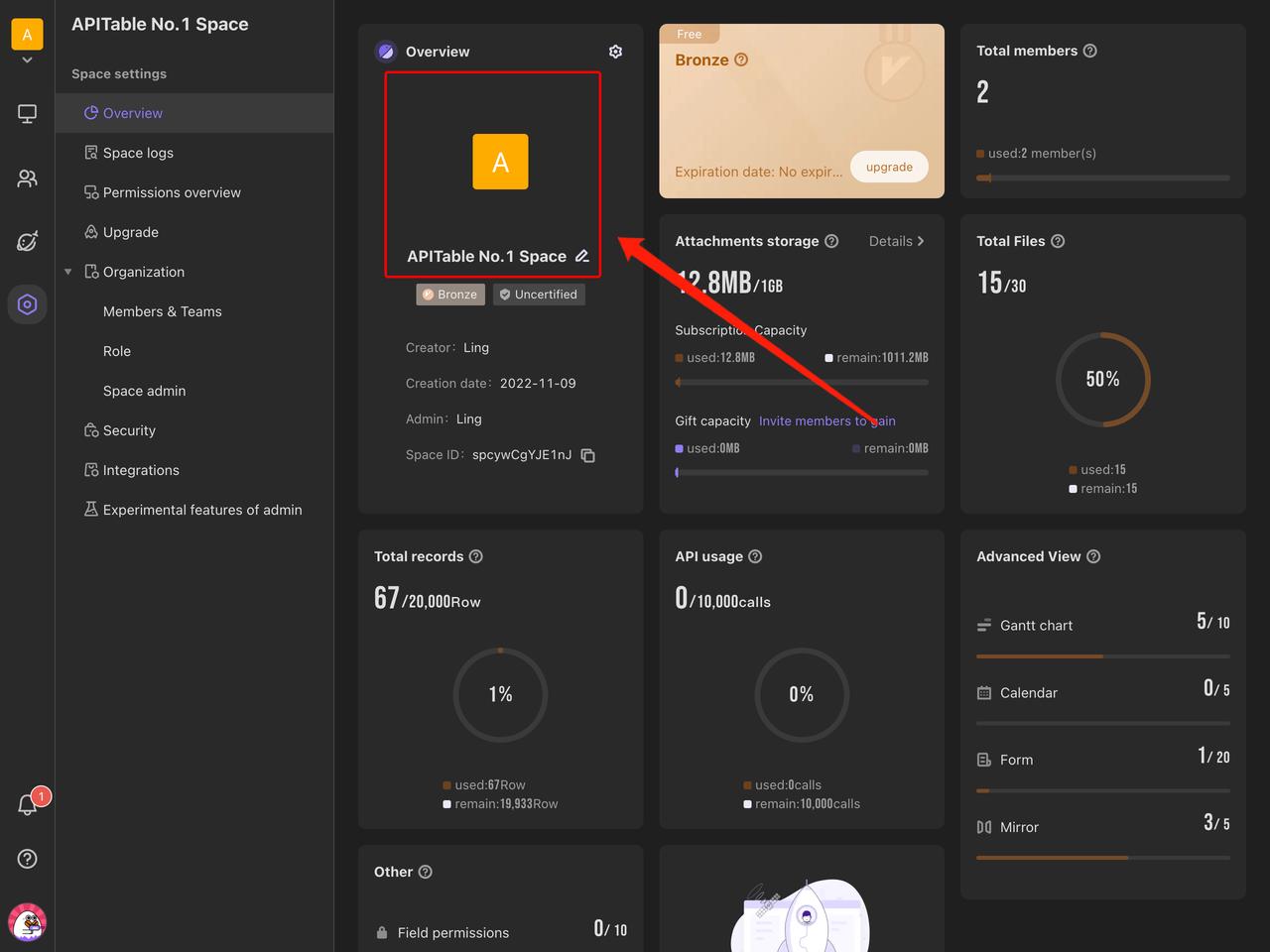Viewport: 1270px width, 952px height.
Task: Click the Field permissions lock icon
Action: (382, 932)
